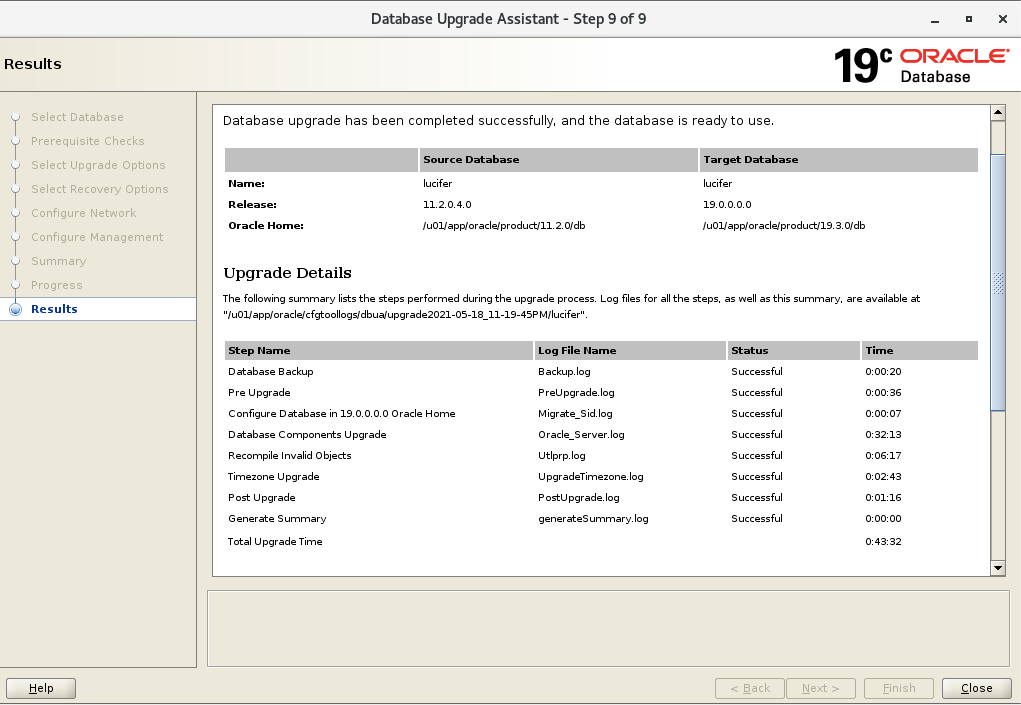The width and height of the screenshot is (1021, 705).
Task: Select the Progress step
Action: coord(57,286)
